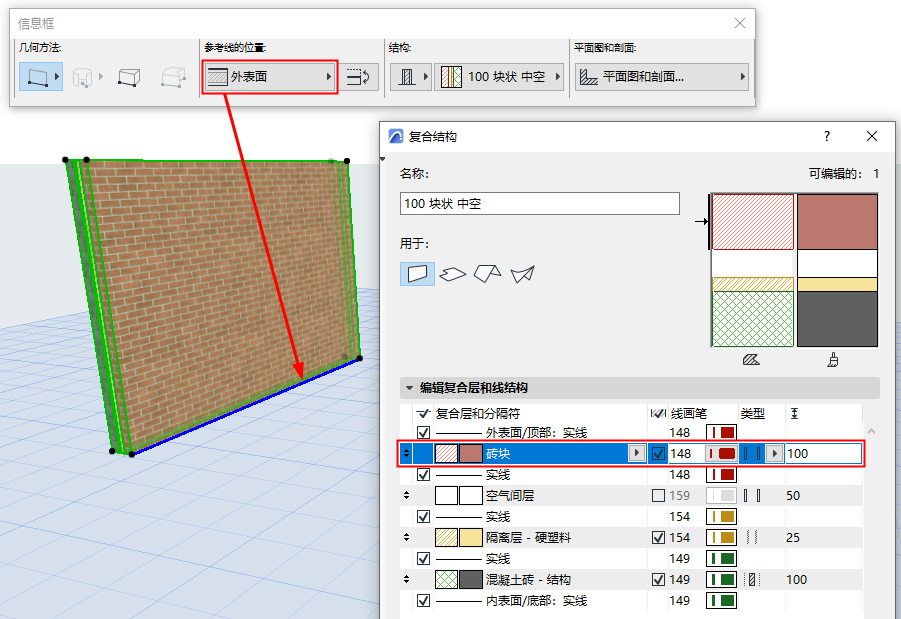The width and height of the screenshot is (901, 619).
Task: Select the 空气间层 skin row
Action: (x=631, y=495)
